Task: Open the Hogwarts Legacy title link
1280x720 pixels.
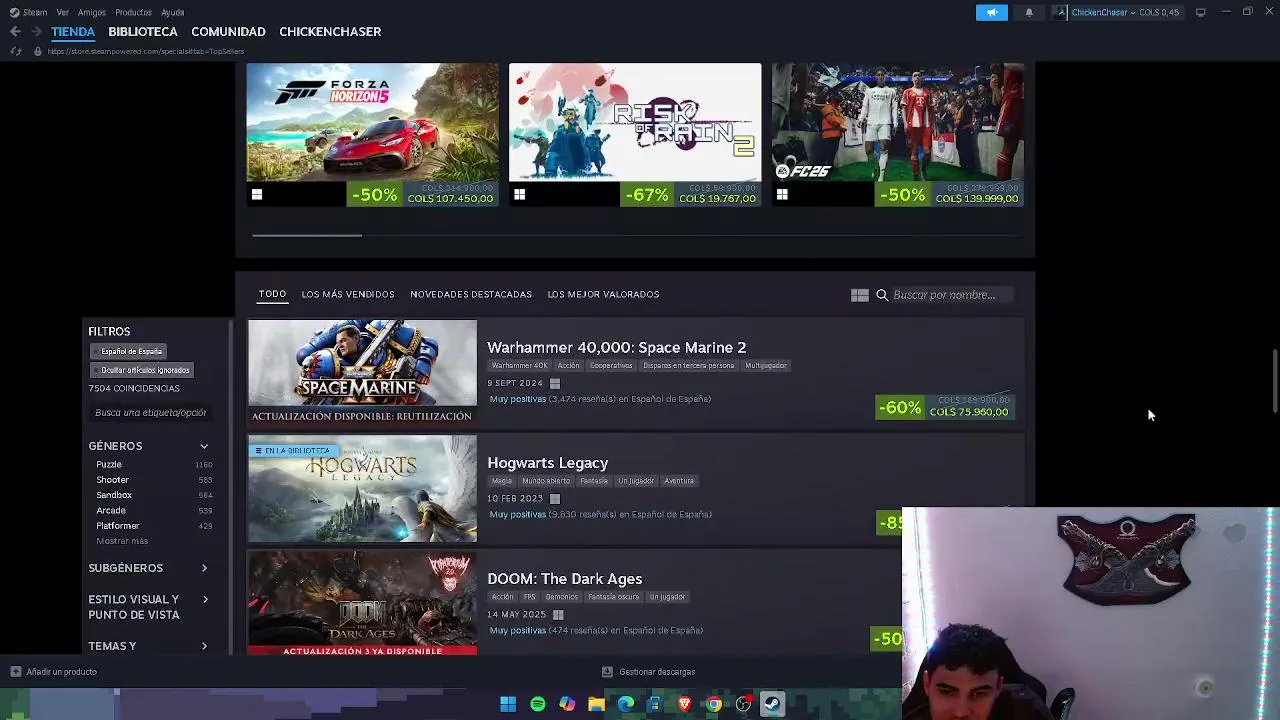Action: pyautogui.click(x=547, y=463)
